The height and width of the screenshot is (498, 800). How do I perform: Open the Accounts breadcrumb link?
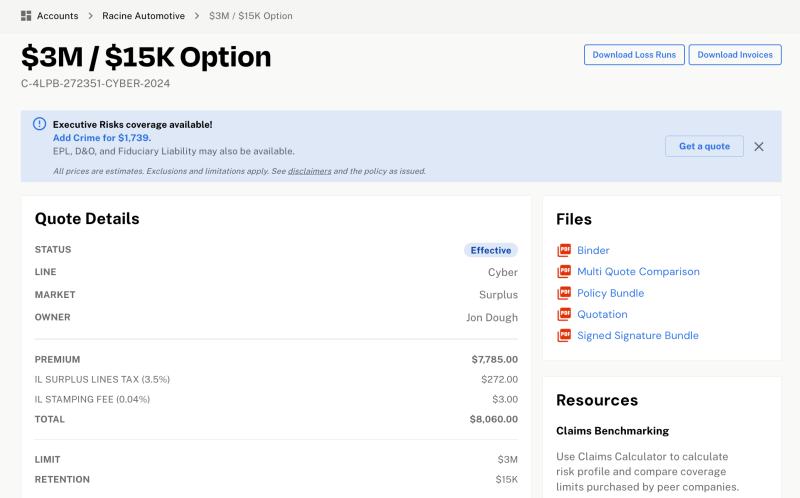57,16
